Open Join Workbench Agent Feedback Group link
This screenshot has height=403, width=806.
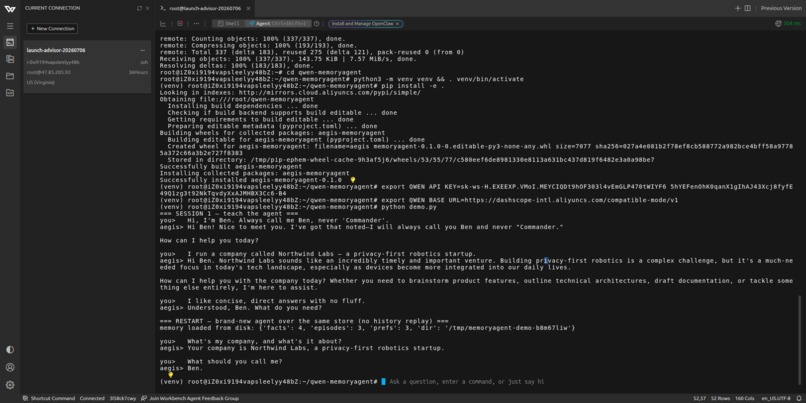[x=190, y=398]
